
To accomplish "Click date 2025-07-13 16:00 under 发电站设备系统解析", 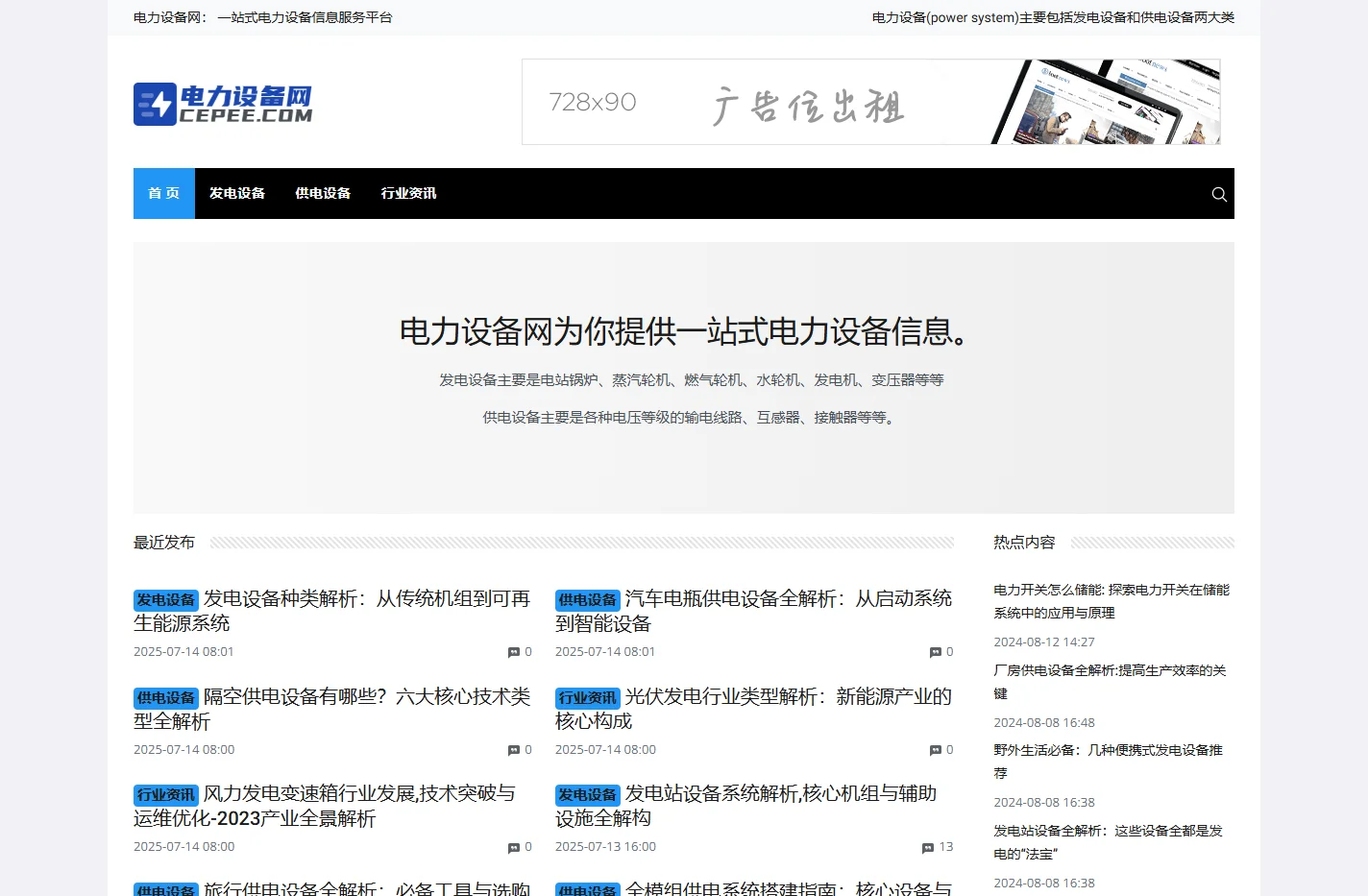I will click(x=605, y=847).
